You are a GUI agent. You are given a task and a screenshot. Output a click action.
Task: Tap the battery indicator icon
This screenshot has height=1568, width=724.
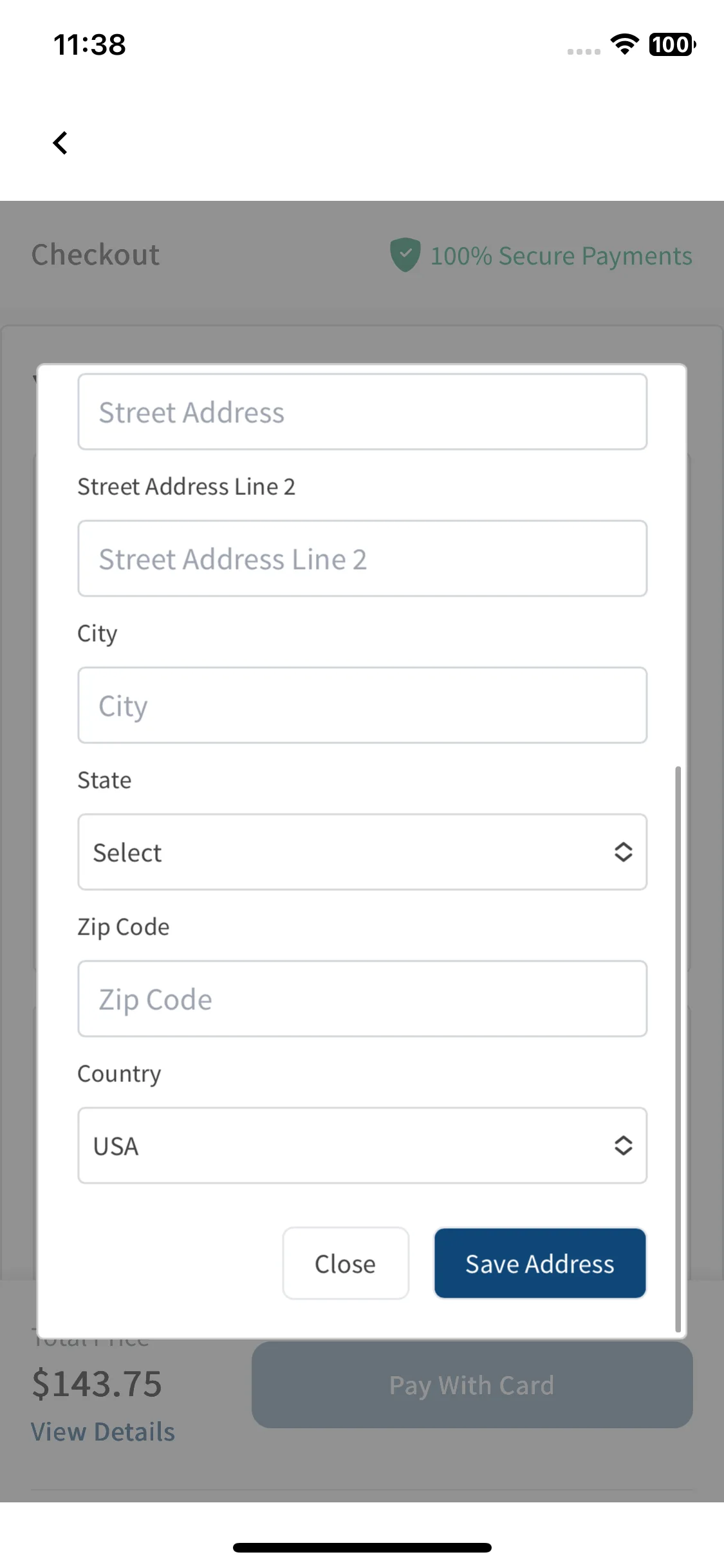[x=673, y=44]
